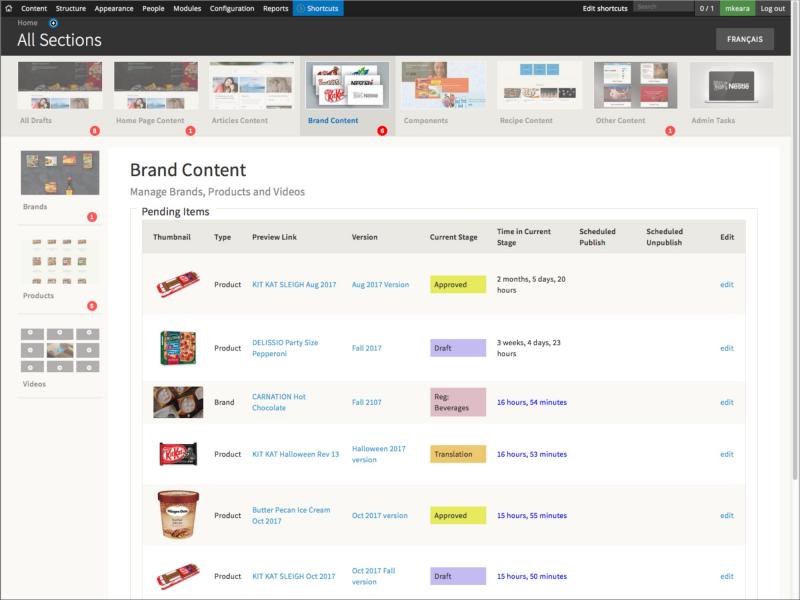Click the KIT KAT SLEIGH Aug 2017 thumbnail
Screen dimensions: 800x600
coord(178,284)
